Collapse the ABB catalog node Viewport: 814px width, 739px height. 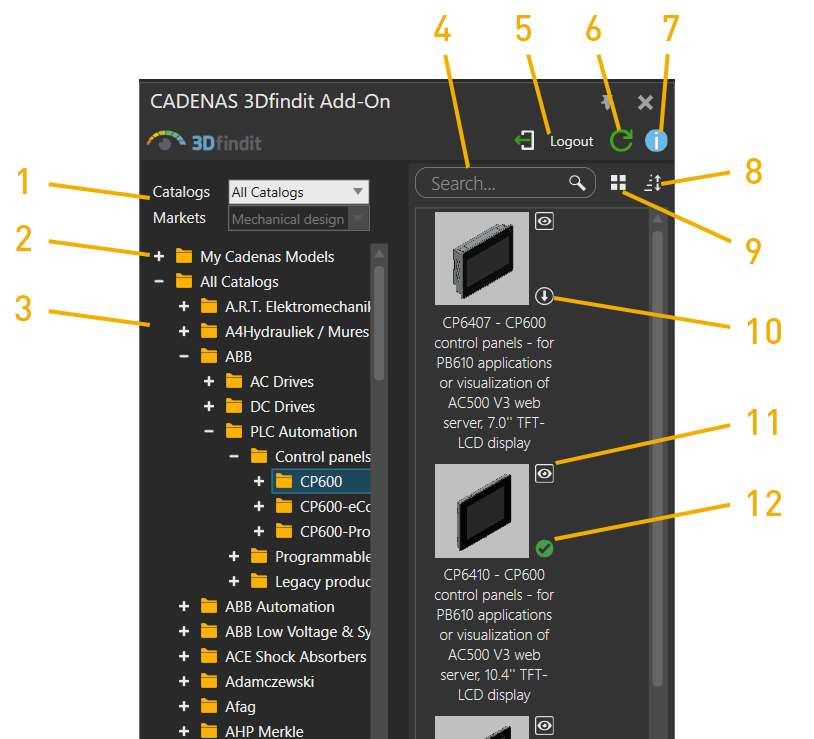[184, 357]
